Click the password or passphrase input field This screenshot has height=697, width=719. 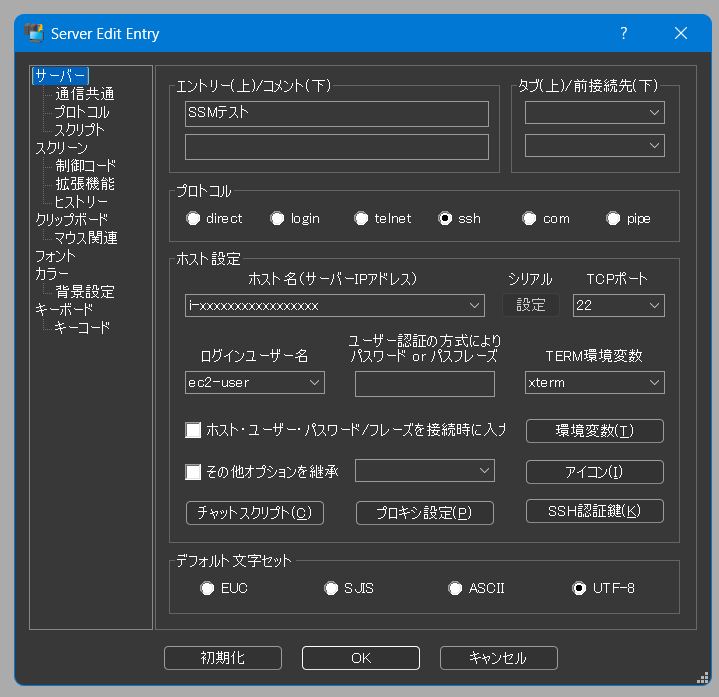tap(424, 383)
